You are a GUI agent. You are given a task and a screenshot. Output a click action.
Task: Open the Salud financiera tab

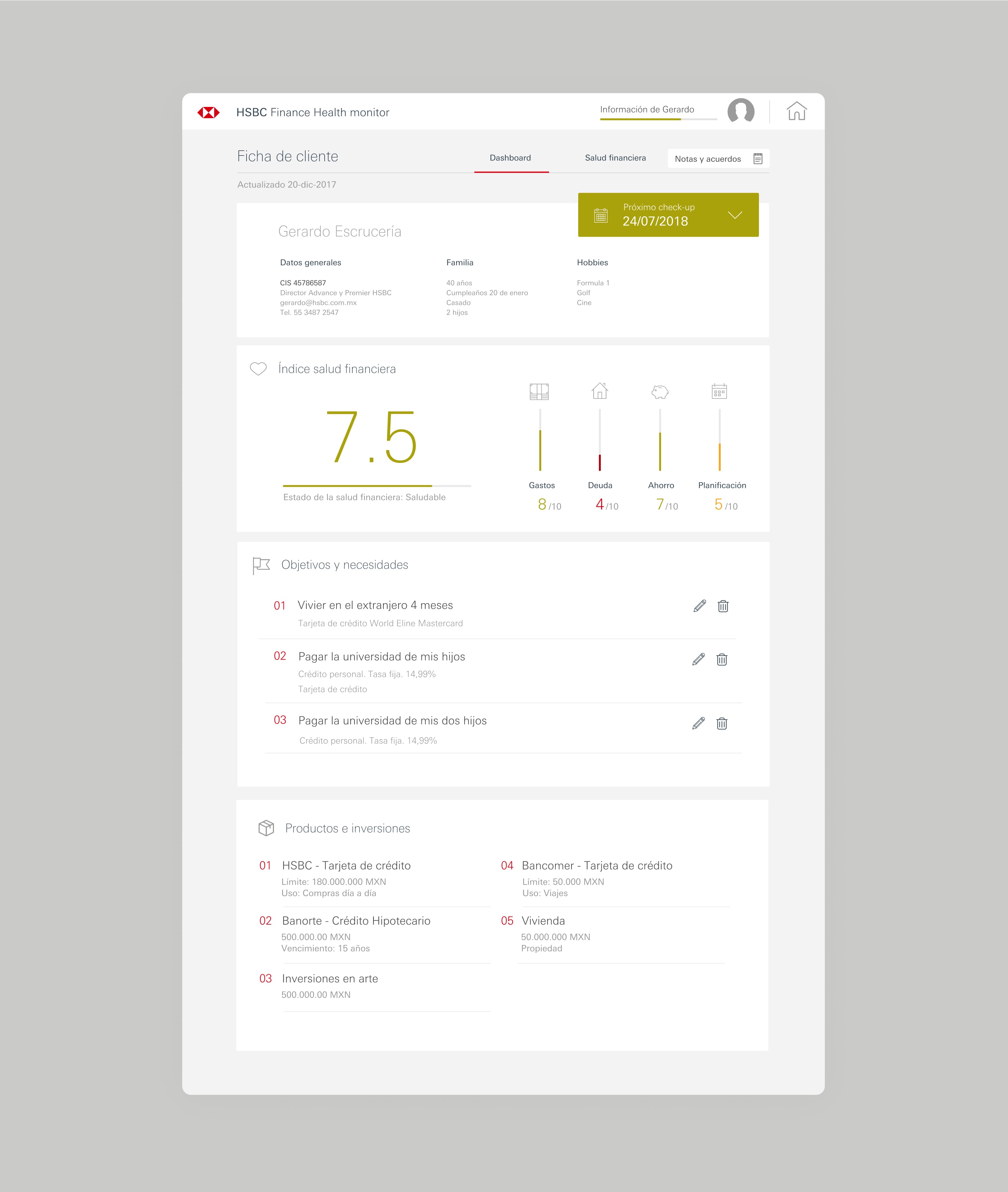615,158
